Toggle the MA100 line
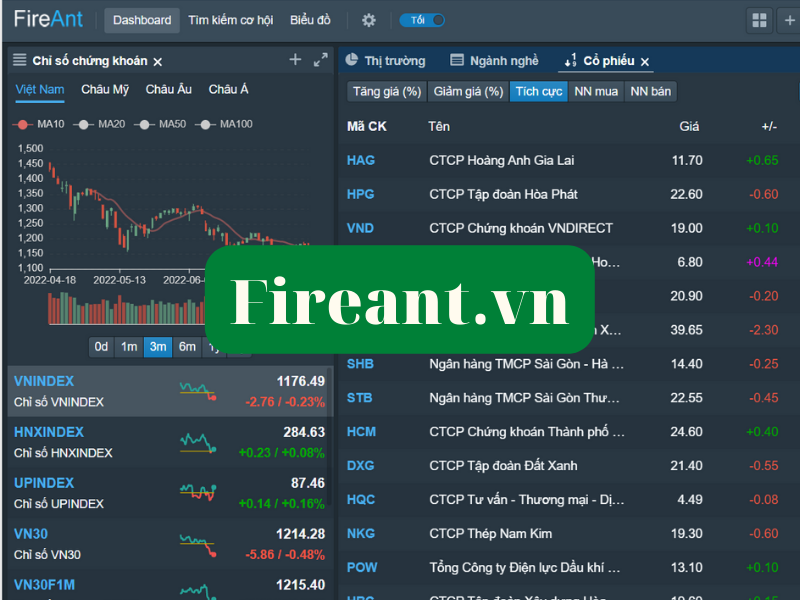 pyautogui.click(x=224, y=124)
